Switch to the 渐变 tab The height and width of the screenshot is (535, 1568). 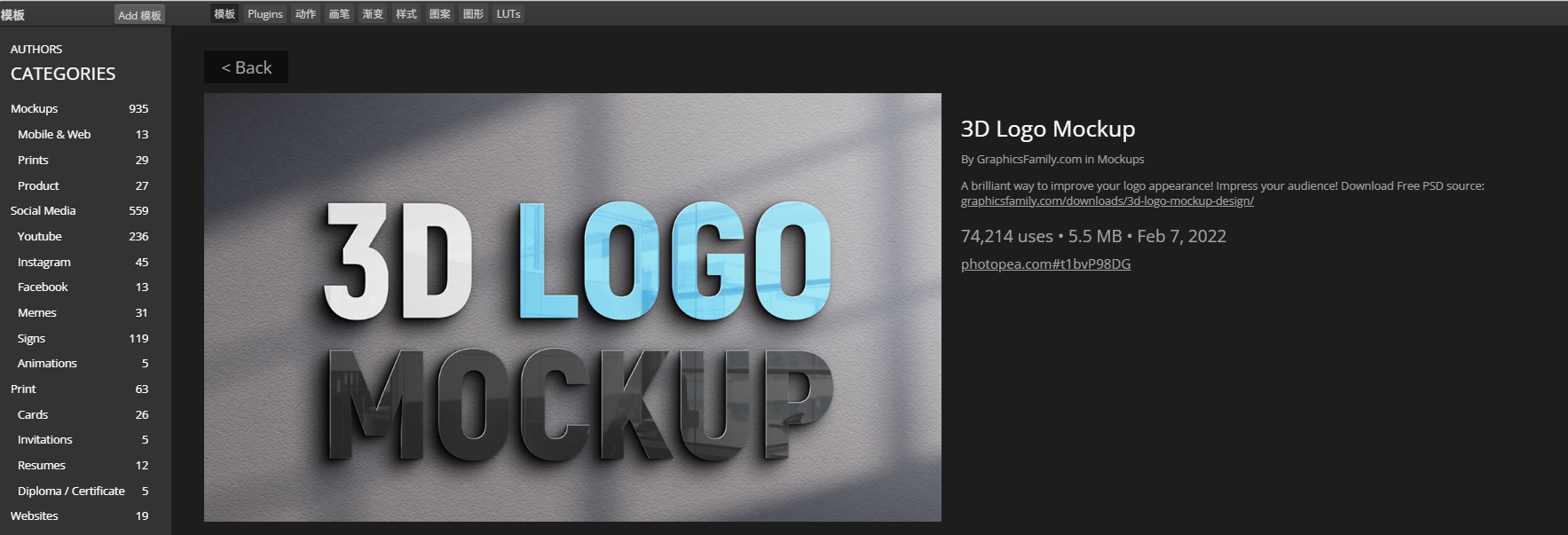tap(373, 14)
